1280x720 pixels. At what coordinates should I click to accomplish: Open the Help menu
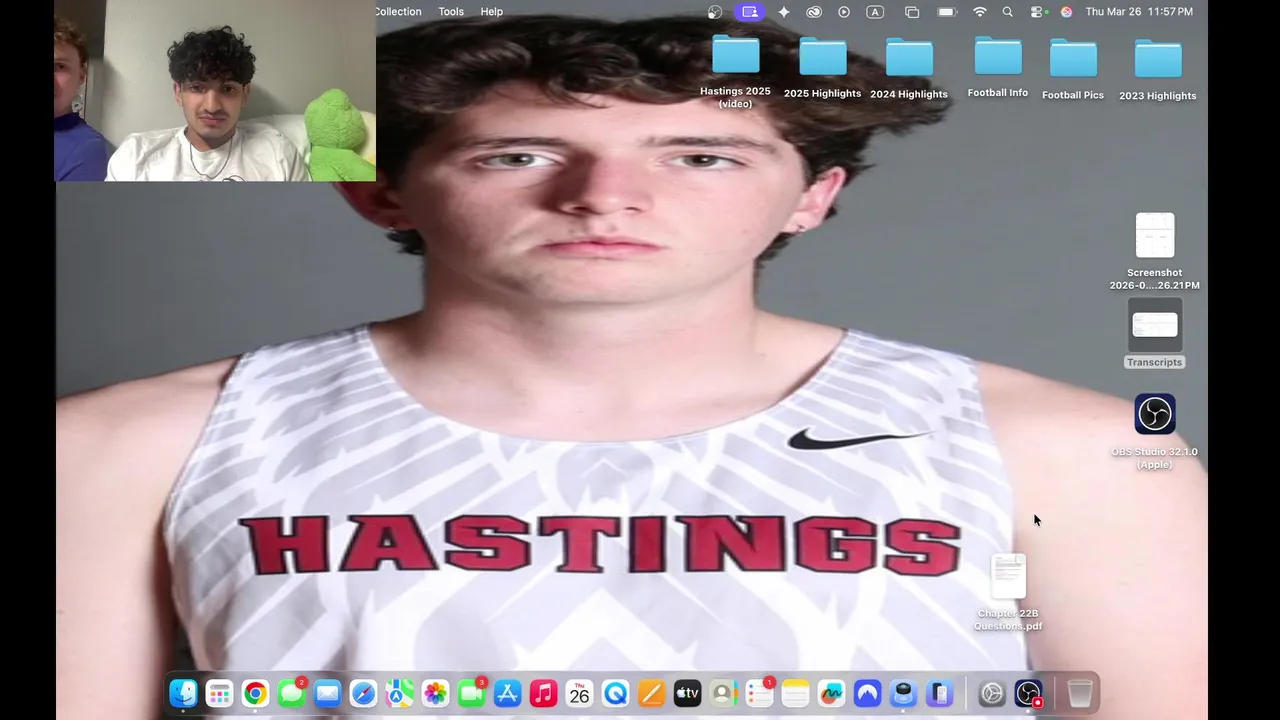point(492,12)
